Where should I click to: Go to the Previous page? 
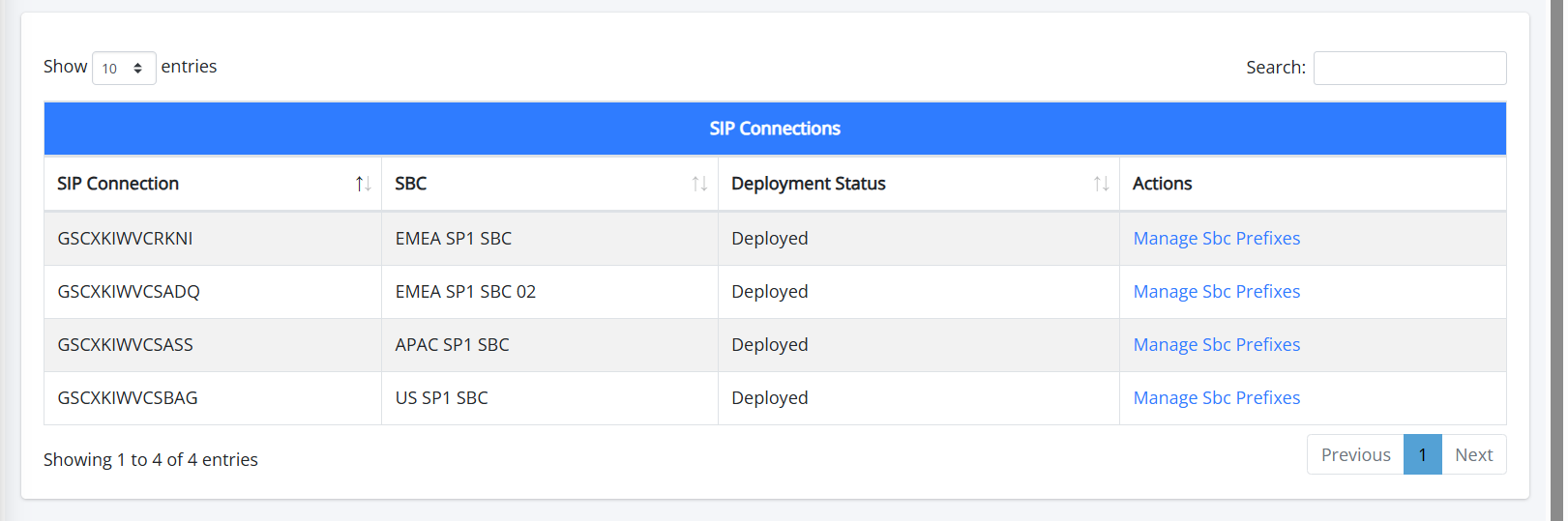click(x=1354, y=454)
